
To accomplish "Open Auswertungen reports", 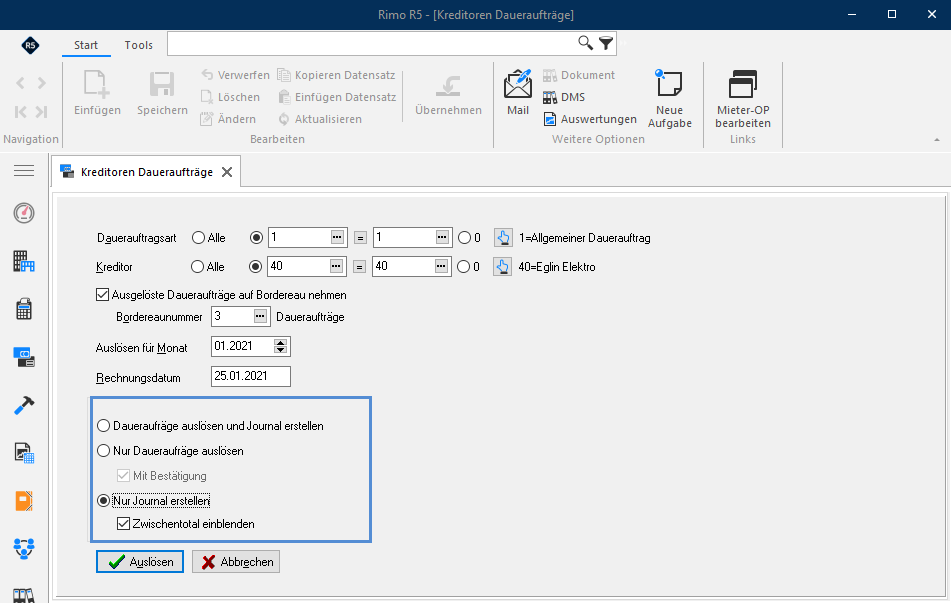I will (x=590, y=119).
